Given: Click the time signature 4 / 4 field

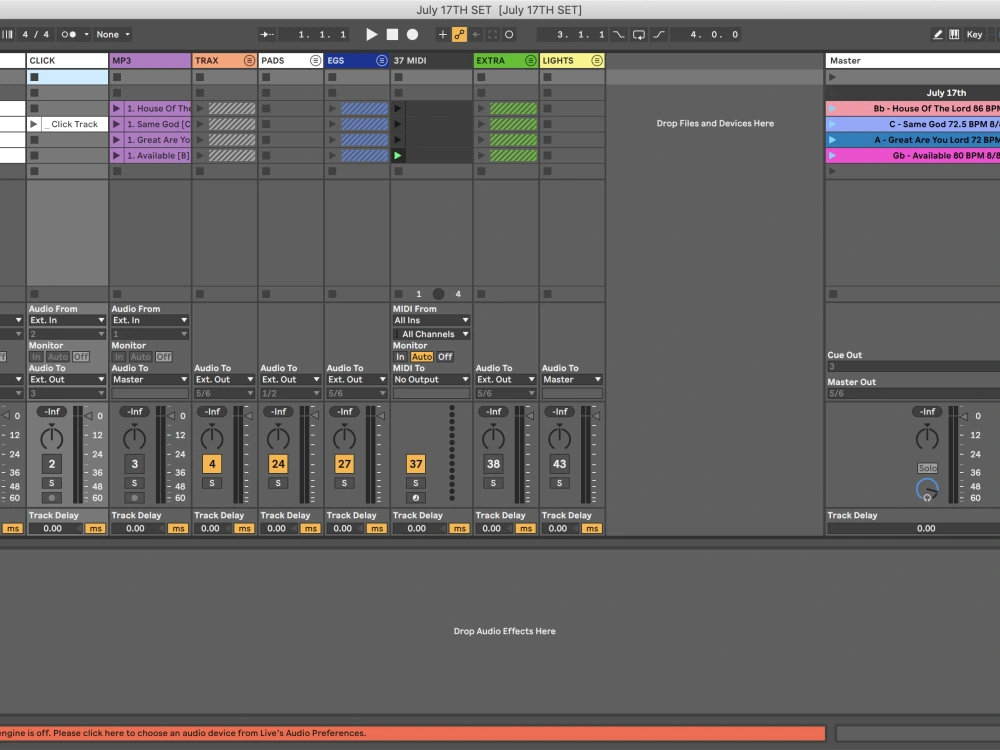Looking at the screenshot, I should [x=35, y=34].
